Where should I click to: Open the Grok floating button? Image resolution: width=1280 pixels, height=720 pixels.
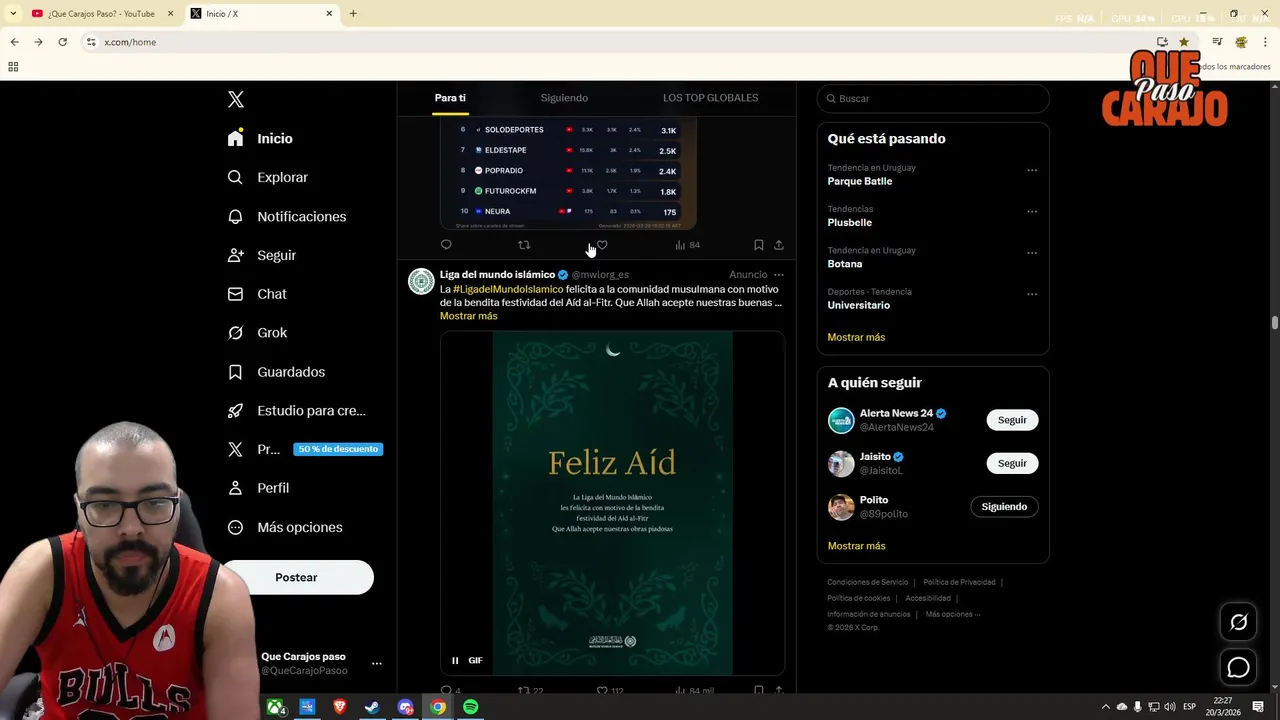point(1238,622)
